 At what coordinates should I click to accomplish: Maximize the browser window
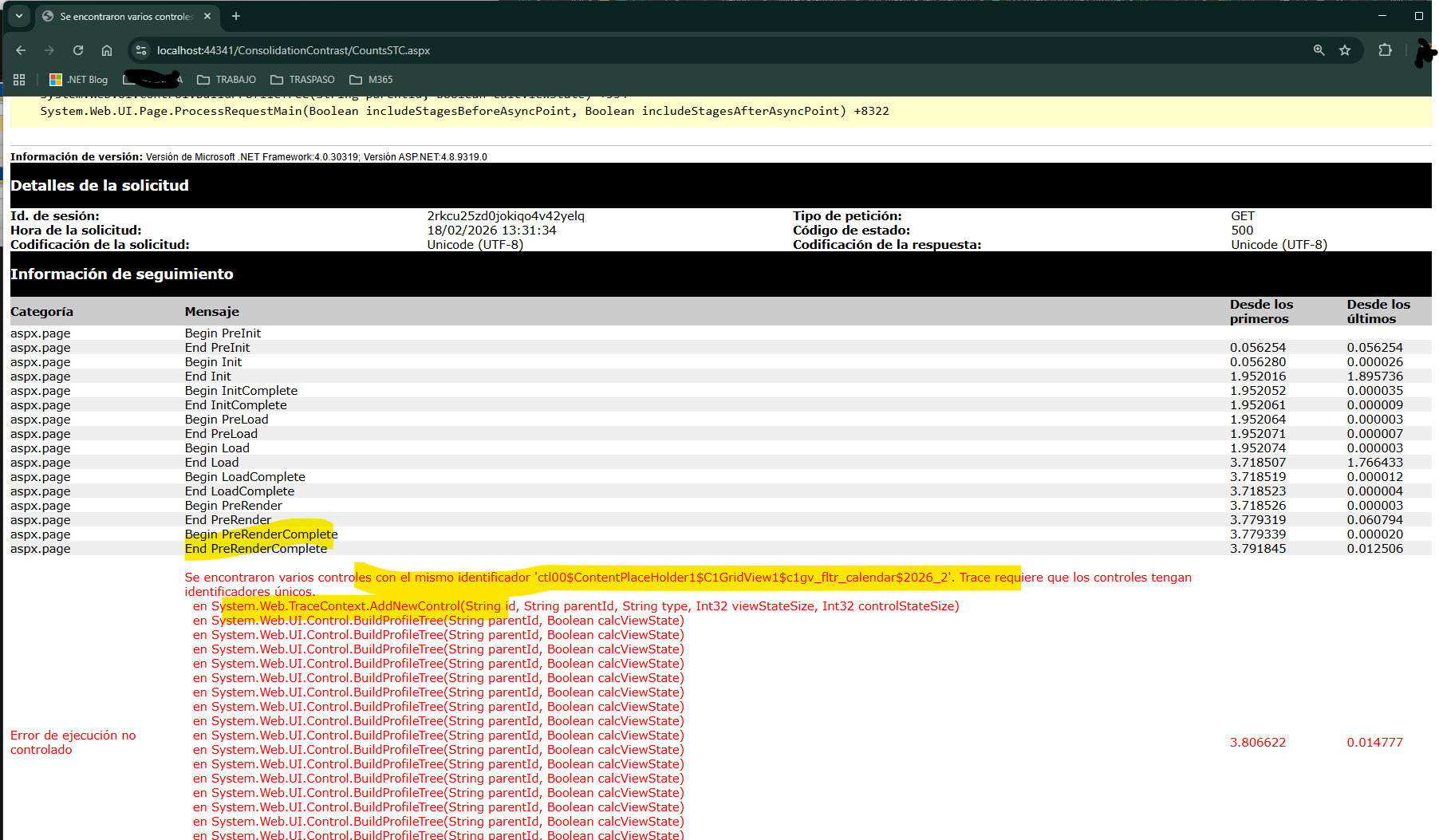click(x=1418, y=16)
